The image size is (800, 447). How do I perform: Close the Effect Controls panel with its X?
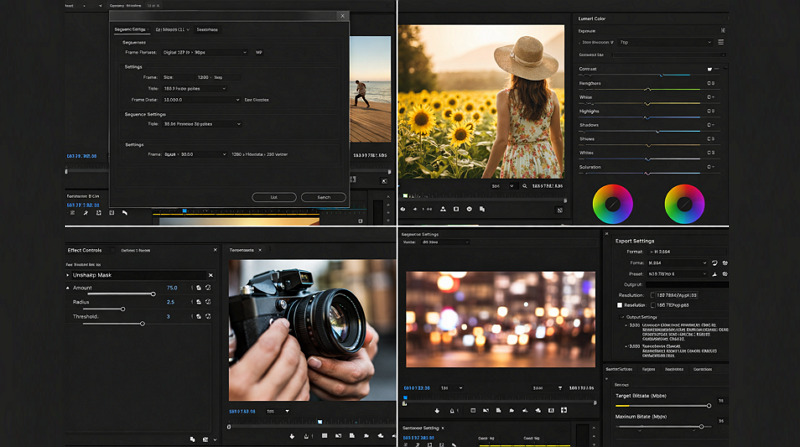pos(215,250)
